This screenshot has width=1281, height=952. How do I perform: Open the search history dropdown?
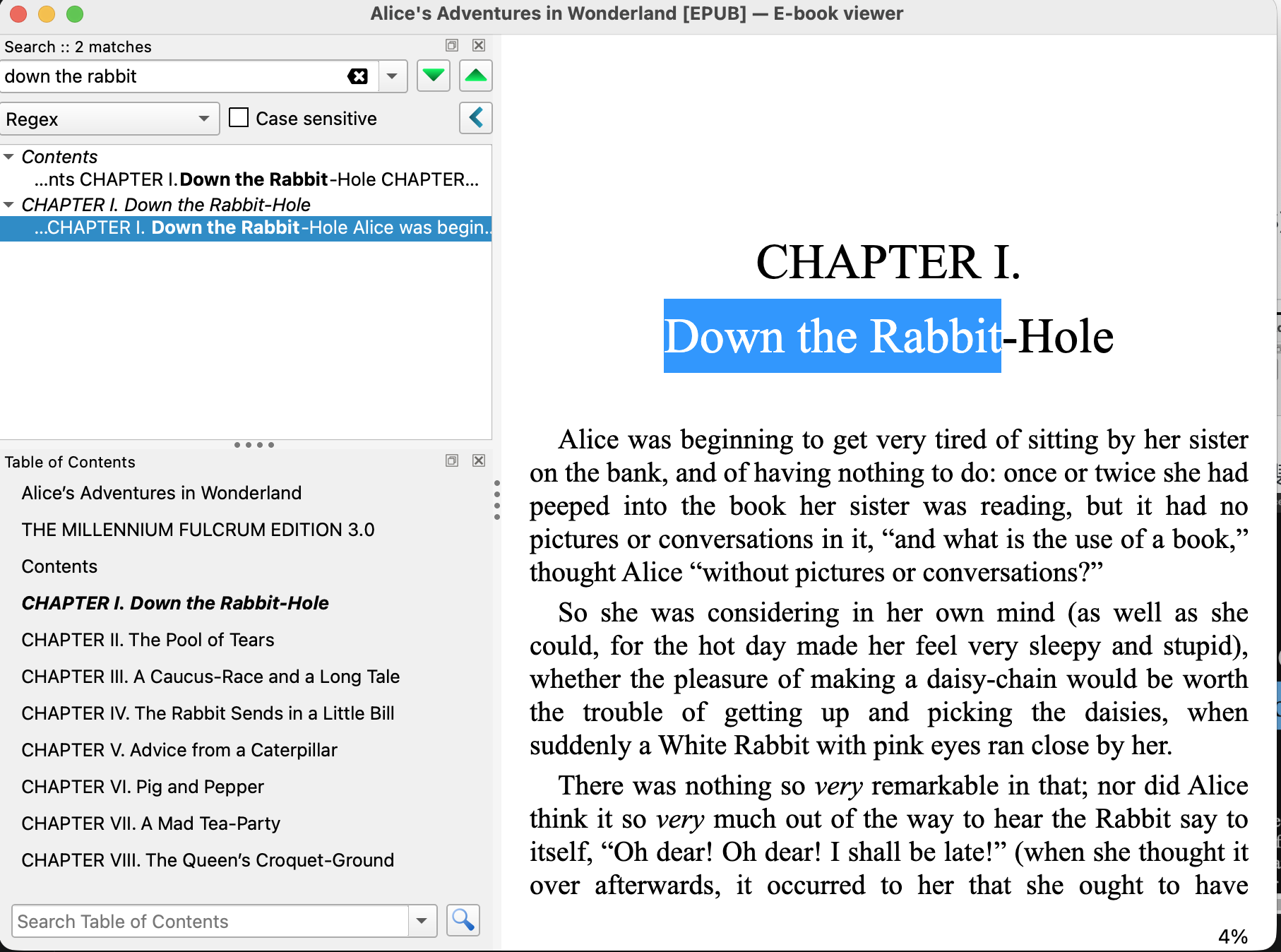[392, 76]
